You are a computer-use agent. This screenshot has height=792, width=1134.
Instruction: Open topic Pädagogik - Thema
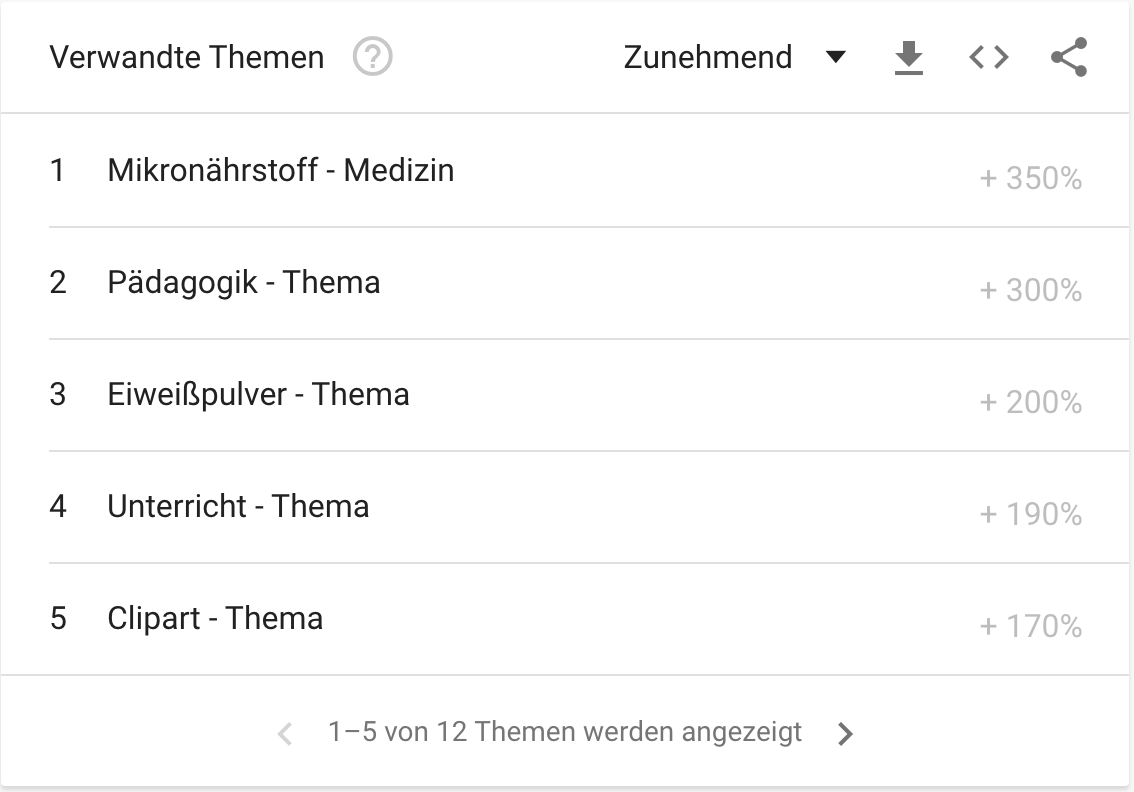[x=244, y=283]
